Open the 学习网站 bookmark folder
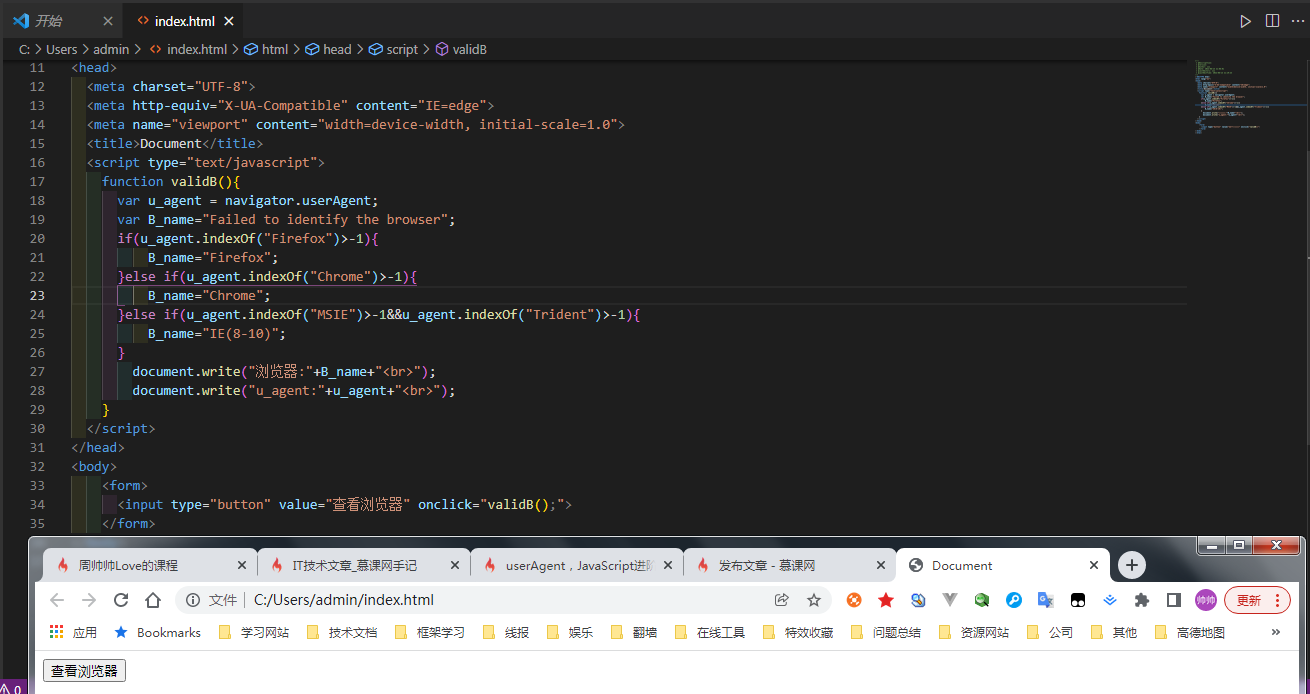 tap(254, 632)
